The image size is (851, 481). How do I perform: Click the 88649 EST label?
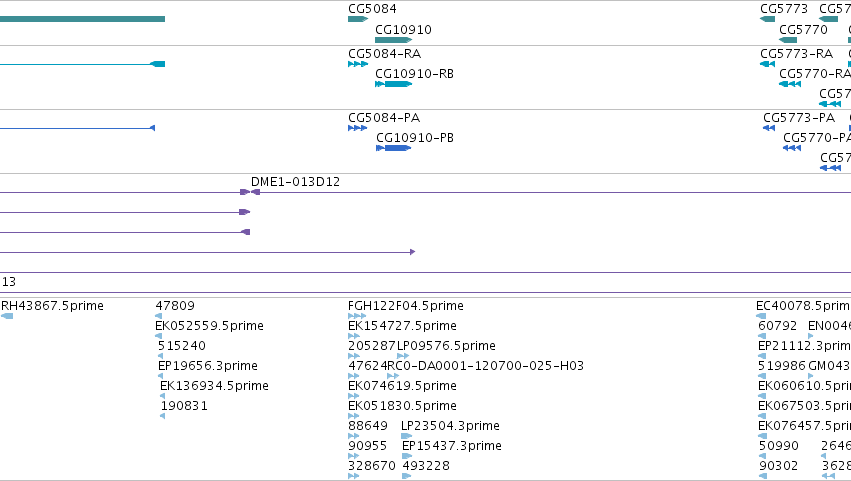click(368, 426)
